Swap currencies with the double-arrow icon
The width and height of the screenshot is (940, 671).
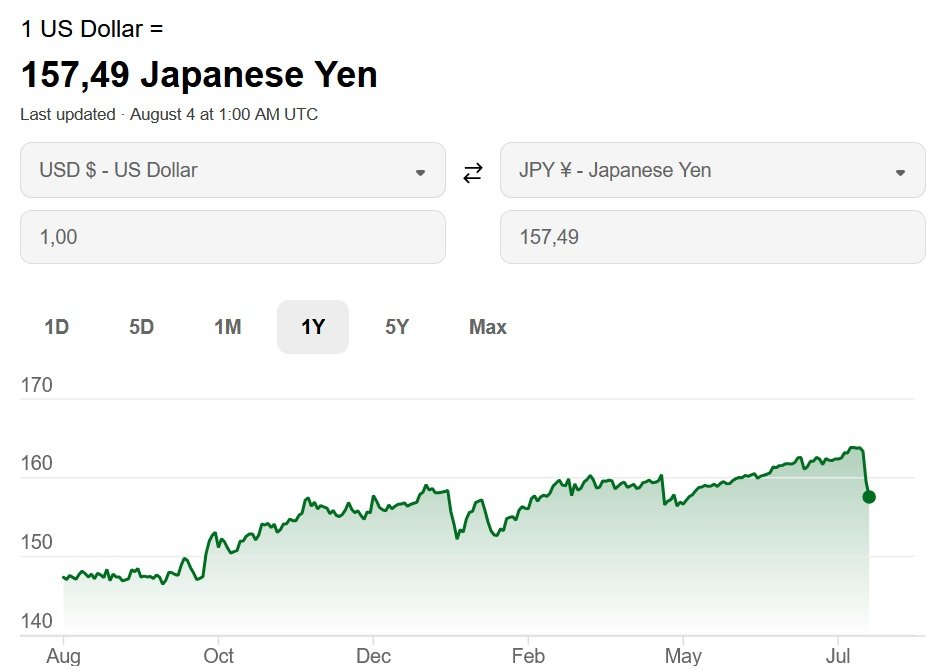click(472, 173)
